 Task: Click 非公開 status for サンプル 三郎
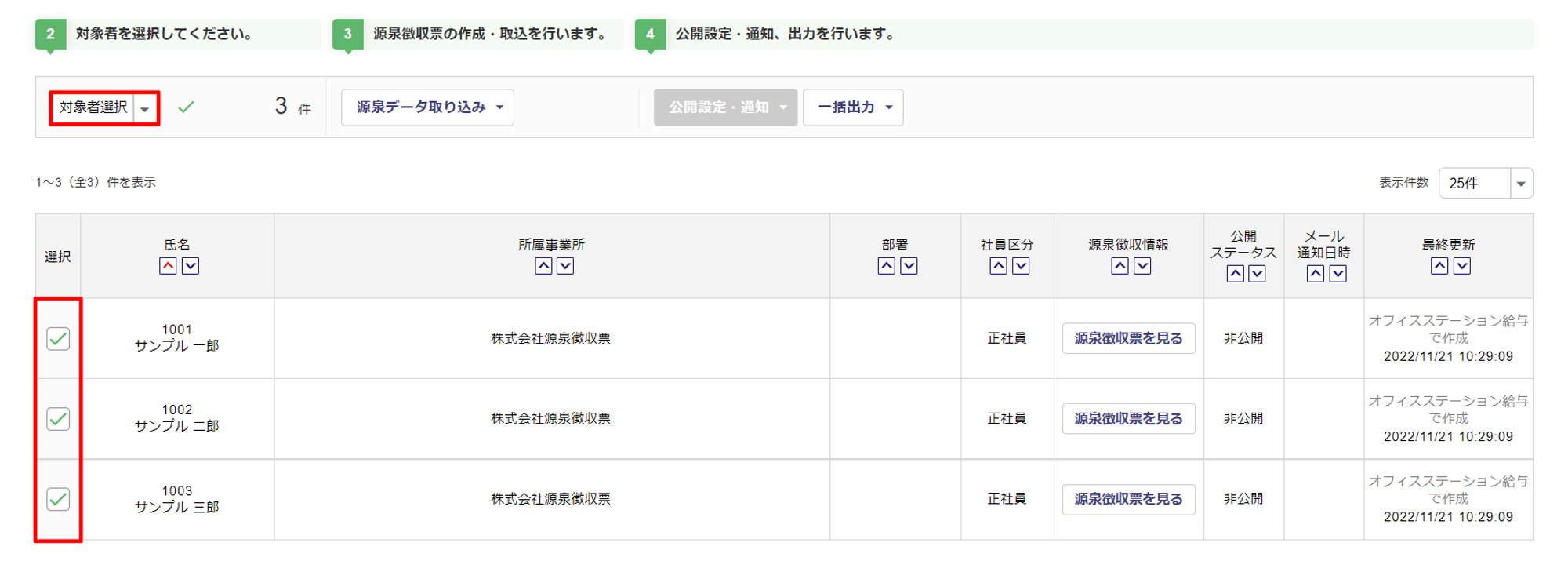pos(1243,498)
